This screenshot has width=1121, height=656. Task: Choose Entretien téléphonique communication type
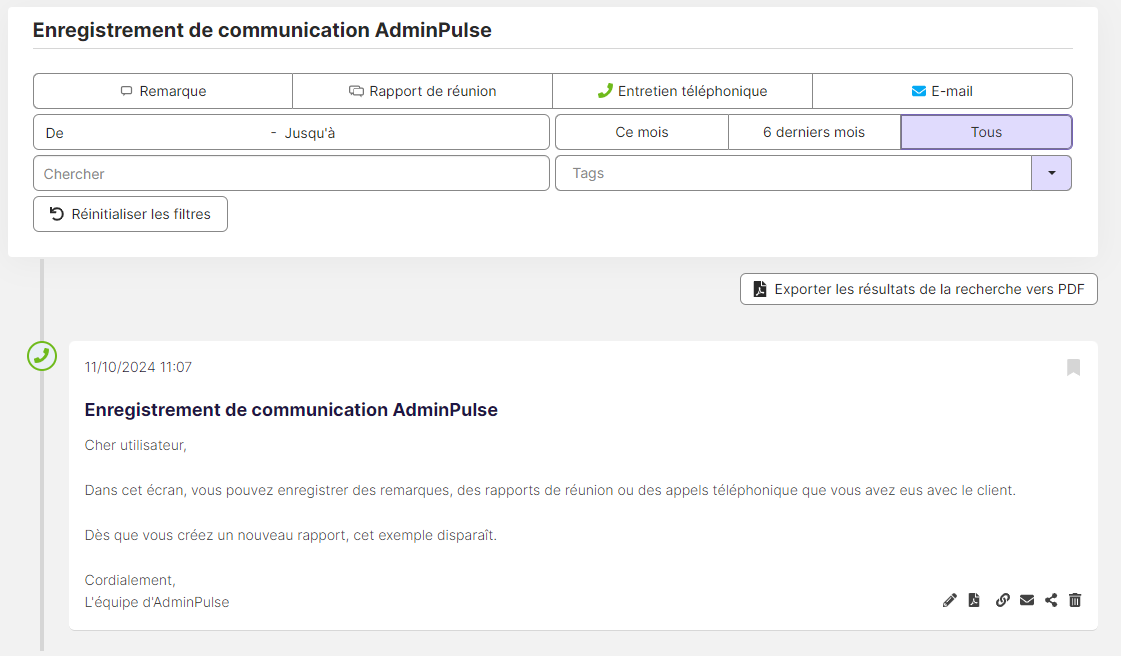click(682, 91)
